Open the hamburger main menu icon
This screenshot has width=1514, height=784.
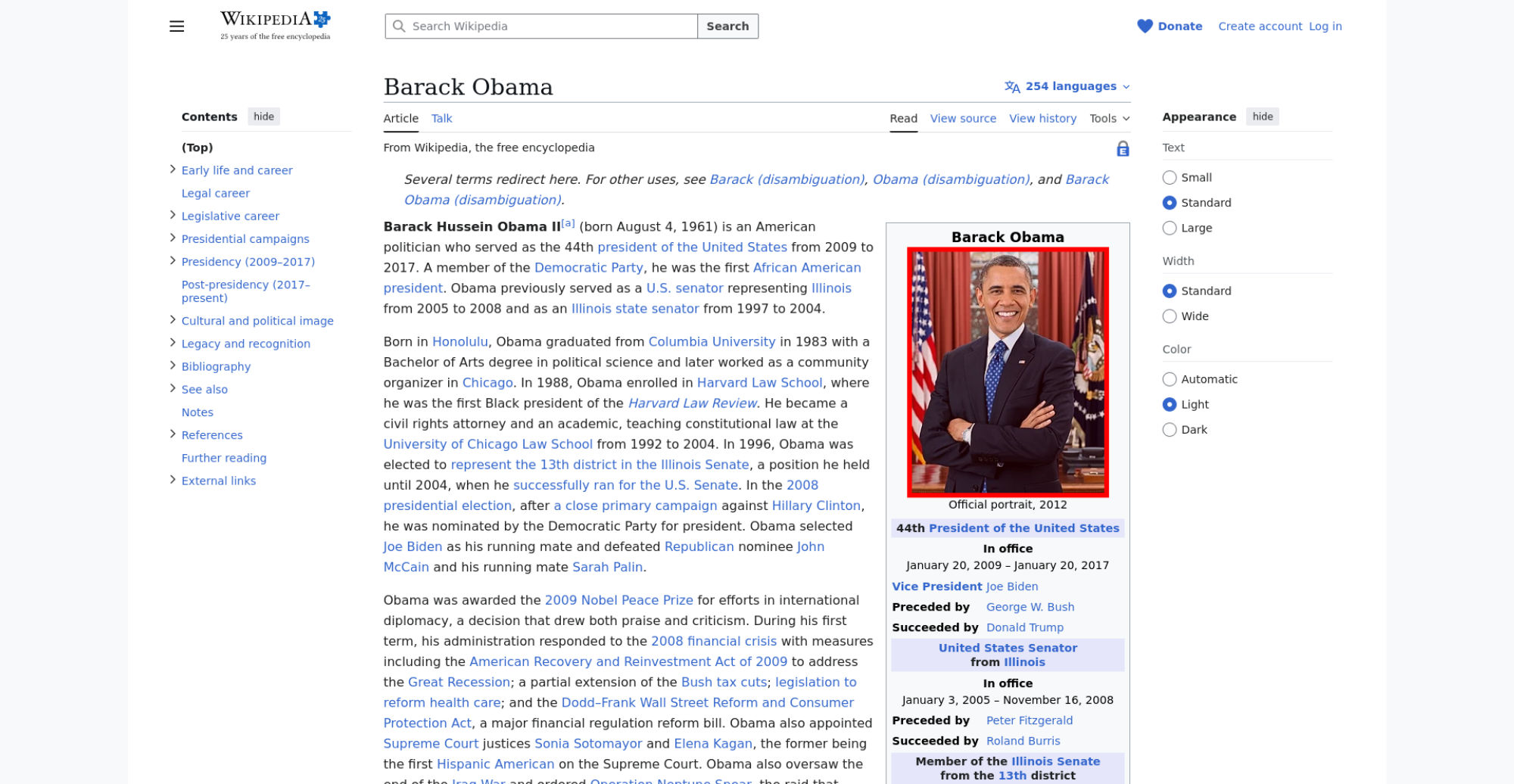click(176, 26)
